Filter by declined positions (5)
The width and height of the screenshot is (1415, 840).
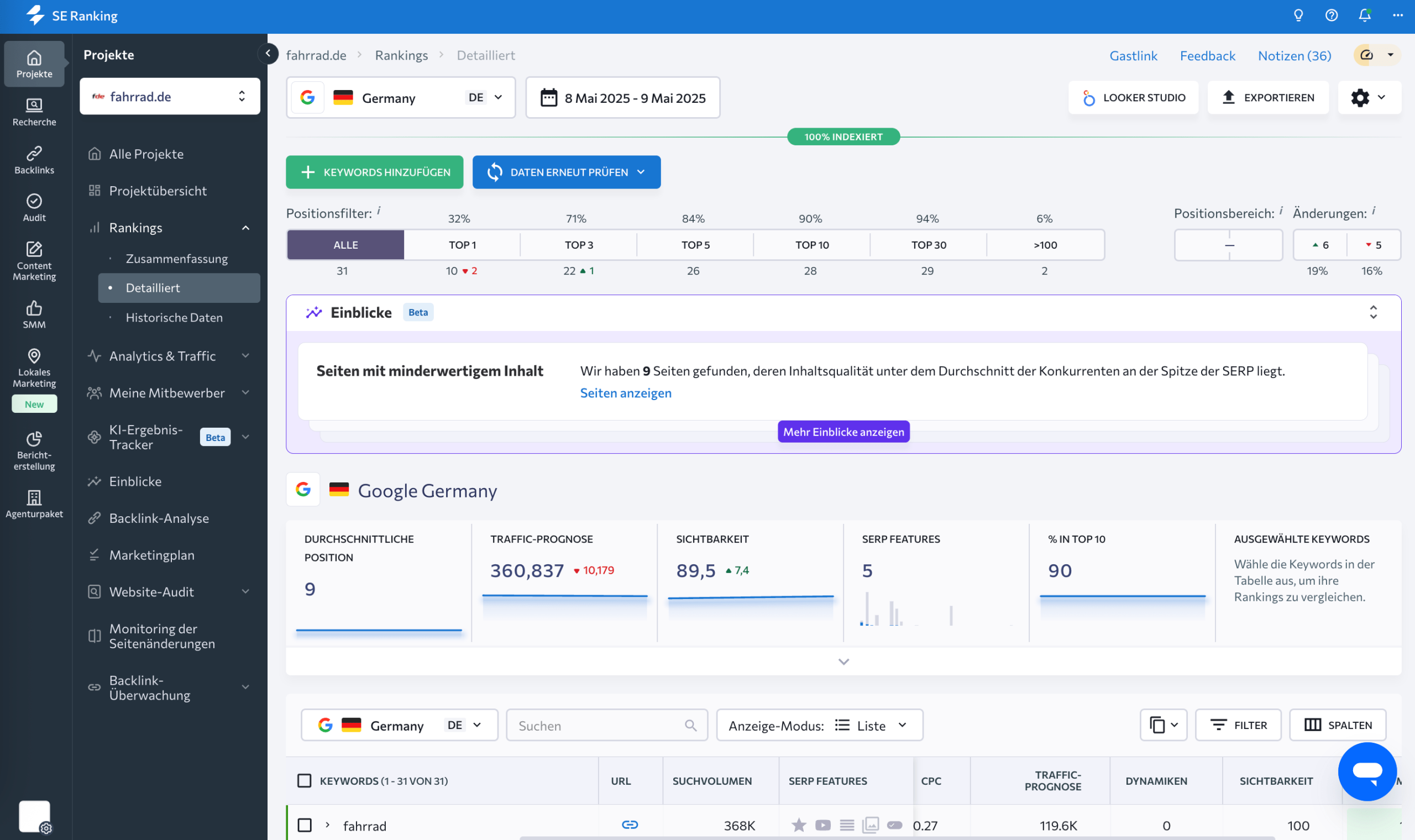pyautogui.click(x=1374, y=244)
